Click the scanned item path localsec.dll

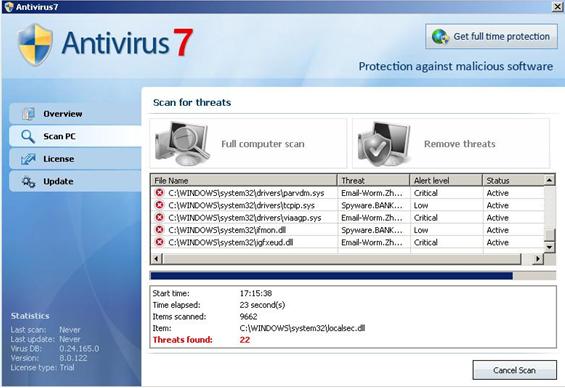pos(302,328)
